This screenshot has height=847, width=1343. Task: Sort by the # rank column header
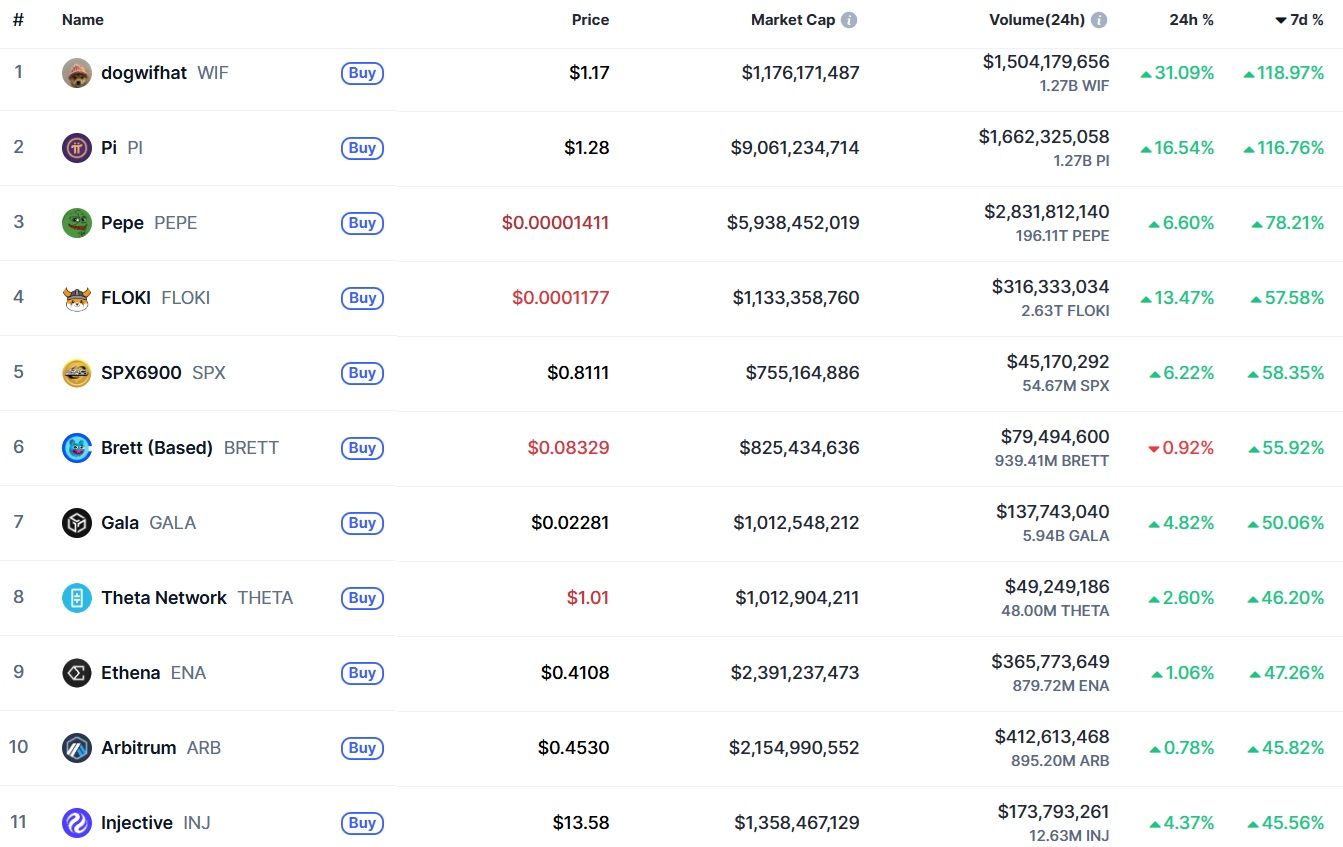tap(18, 20)
